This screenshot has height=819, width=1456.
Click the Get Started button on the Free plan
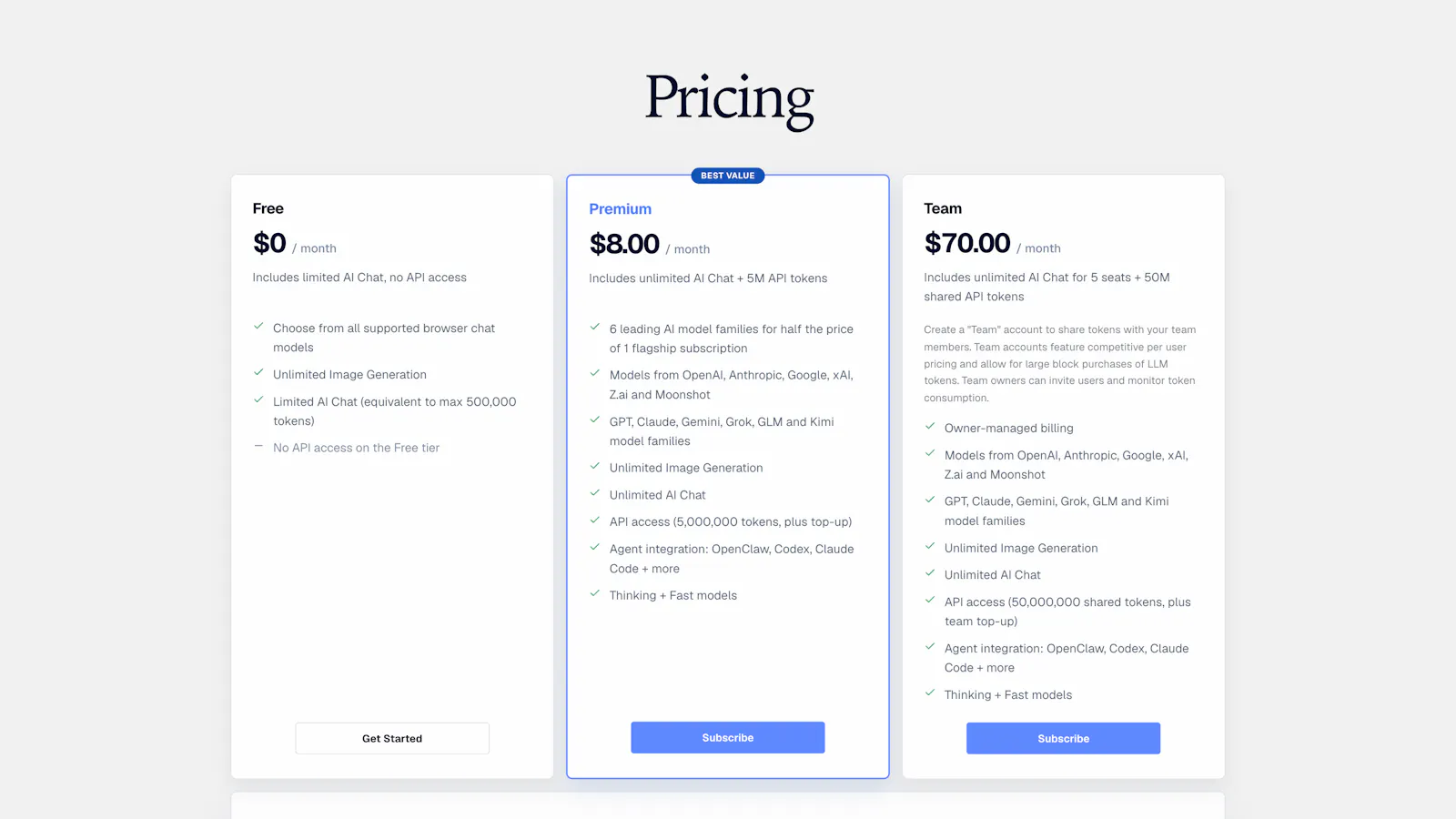pyautogui.click(x=392, y=738)
